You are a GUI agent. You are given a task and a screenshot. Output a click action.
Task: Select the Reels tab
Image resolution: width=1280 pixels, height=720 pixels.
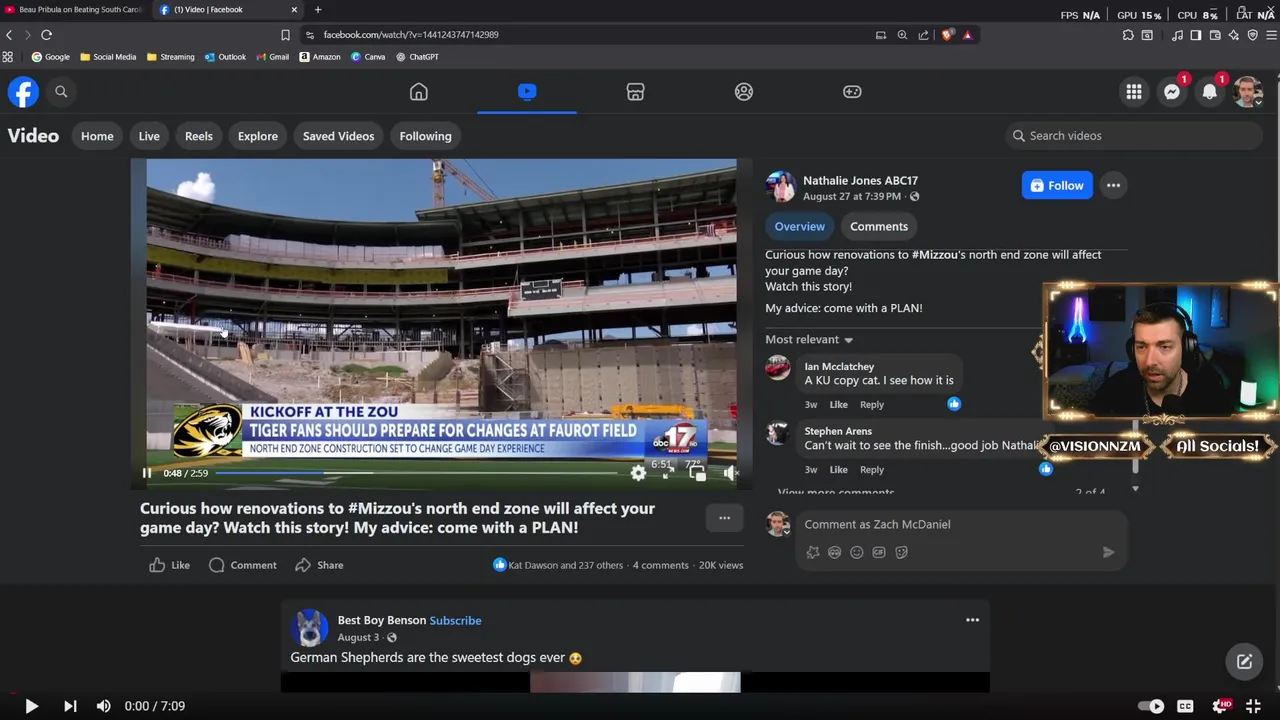(x=199, y=136)
